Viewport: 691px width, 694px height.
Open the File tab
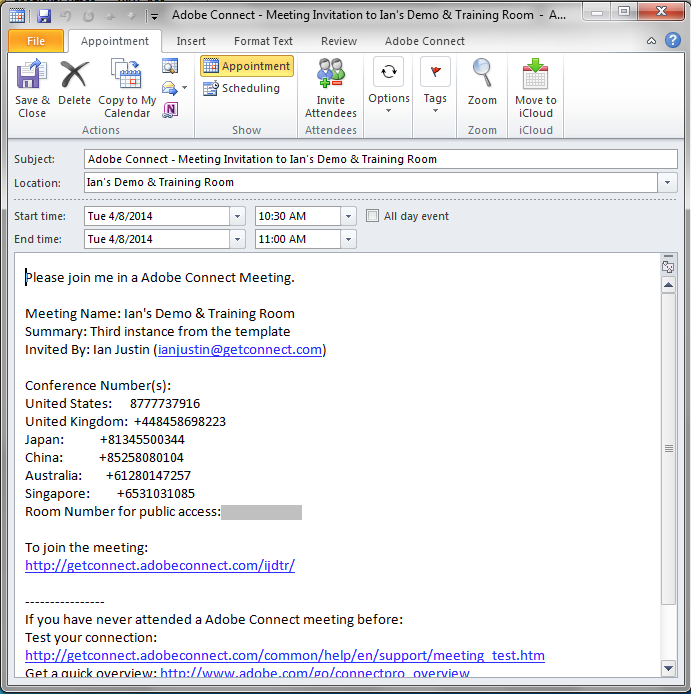tap(36, 41)
